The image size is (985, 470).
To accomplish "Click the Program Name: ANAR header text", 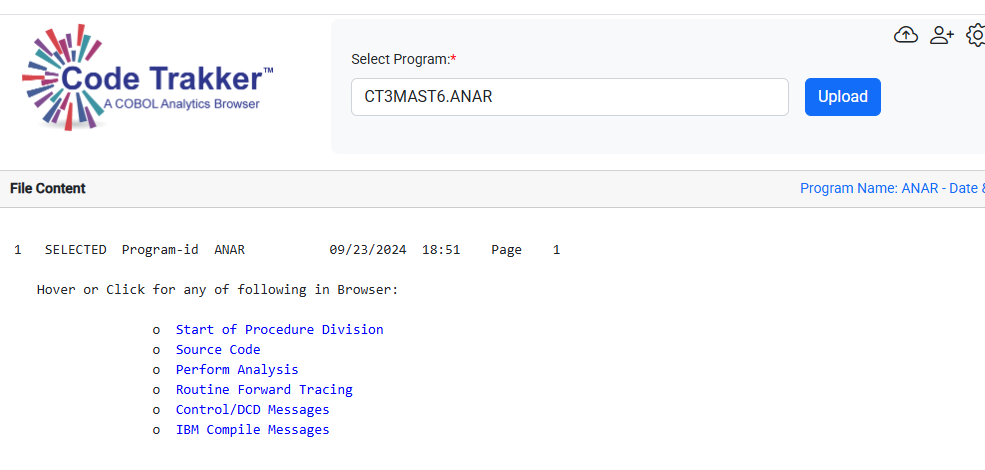I will [890, 188].
